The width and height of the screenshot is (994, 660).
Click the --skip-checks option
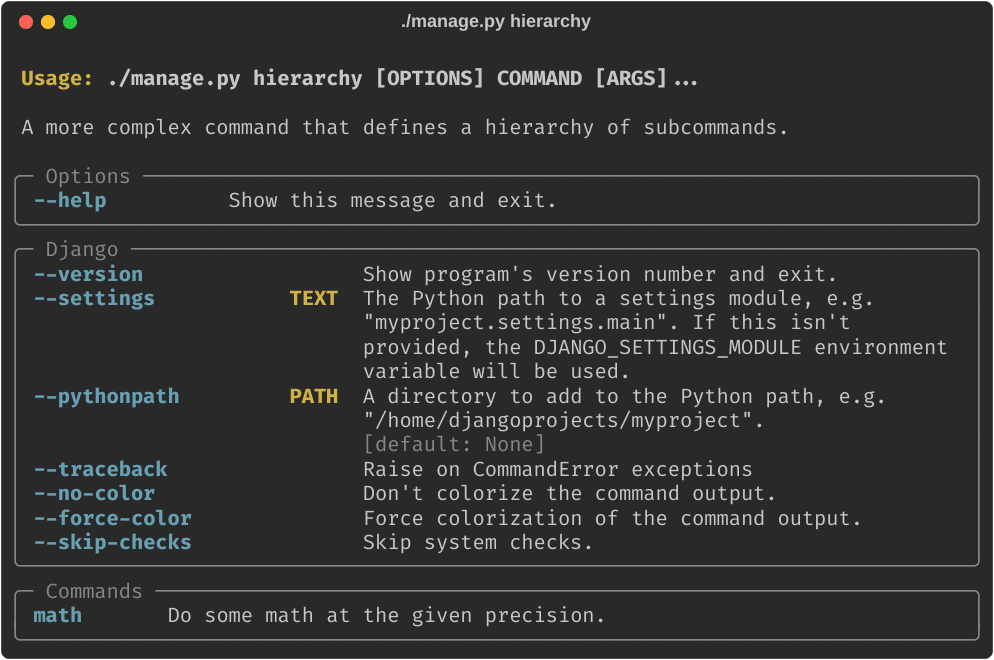(112, 542)
